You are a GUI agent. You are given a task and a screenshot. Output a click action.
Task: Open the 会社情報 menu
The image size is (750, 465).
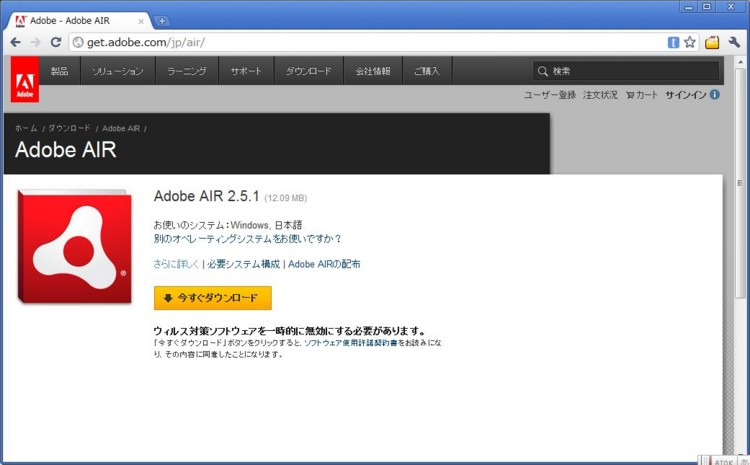click(373, 71)
